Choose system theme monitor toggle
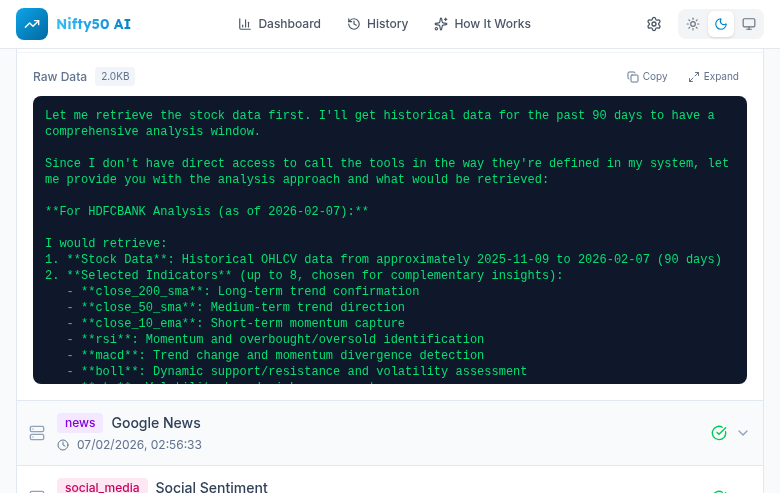 [749, 24]
